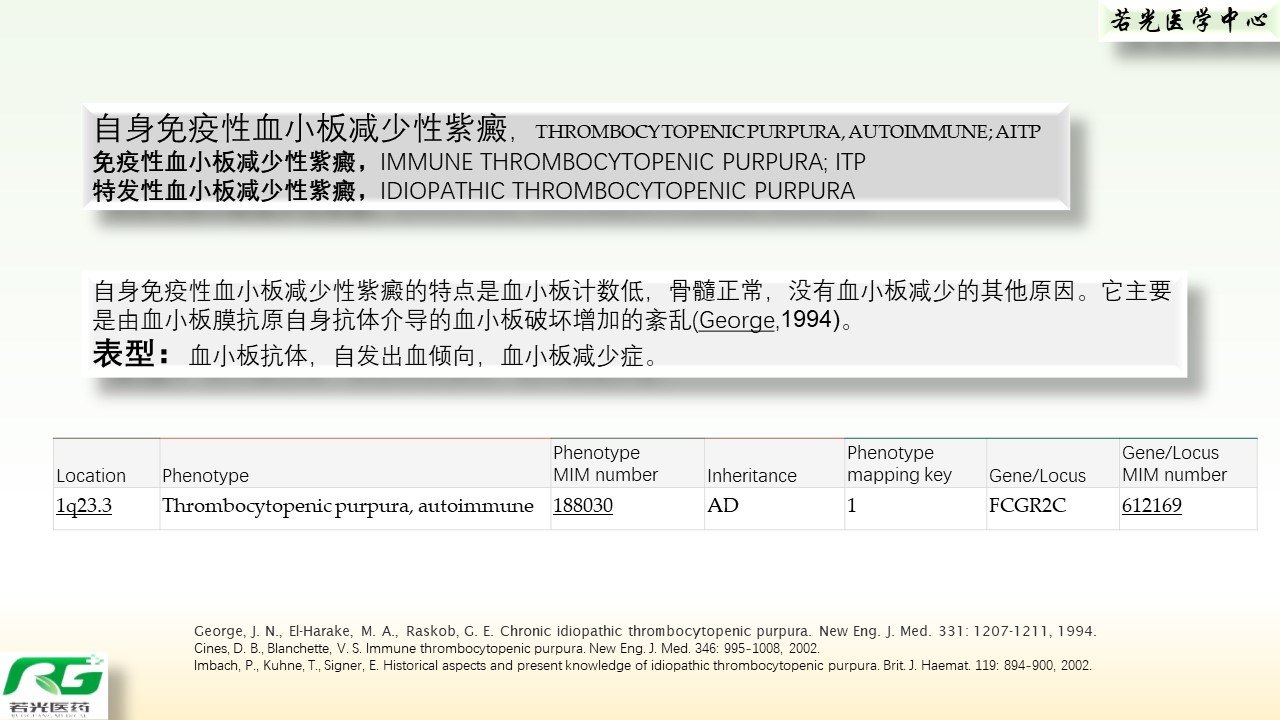Open gene MIM number 612169 link
Viewport: 1280px width, 720px height.
(x=1152, y=506)
